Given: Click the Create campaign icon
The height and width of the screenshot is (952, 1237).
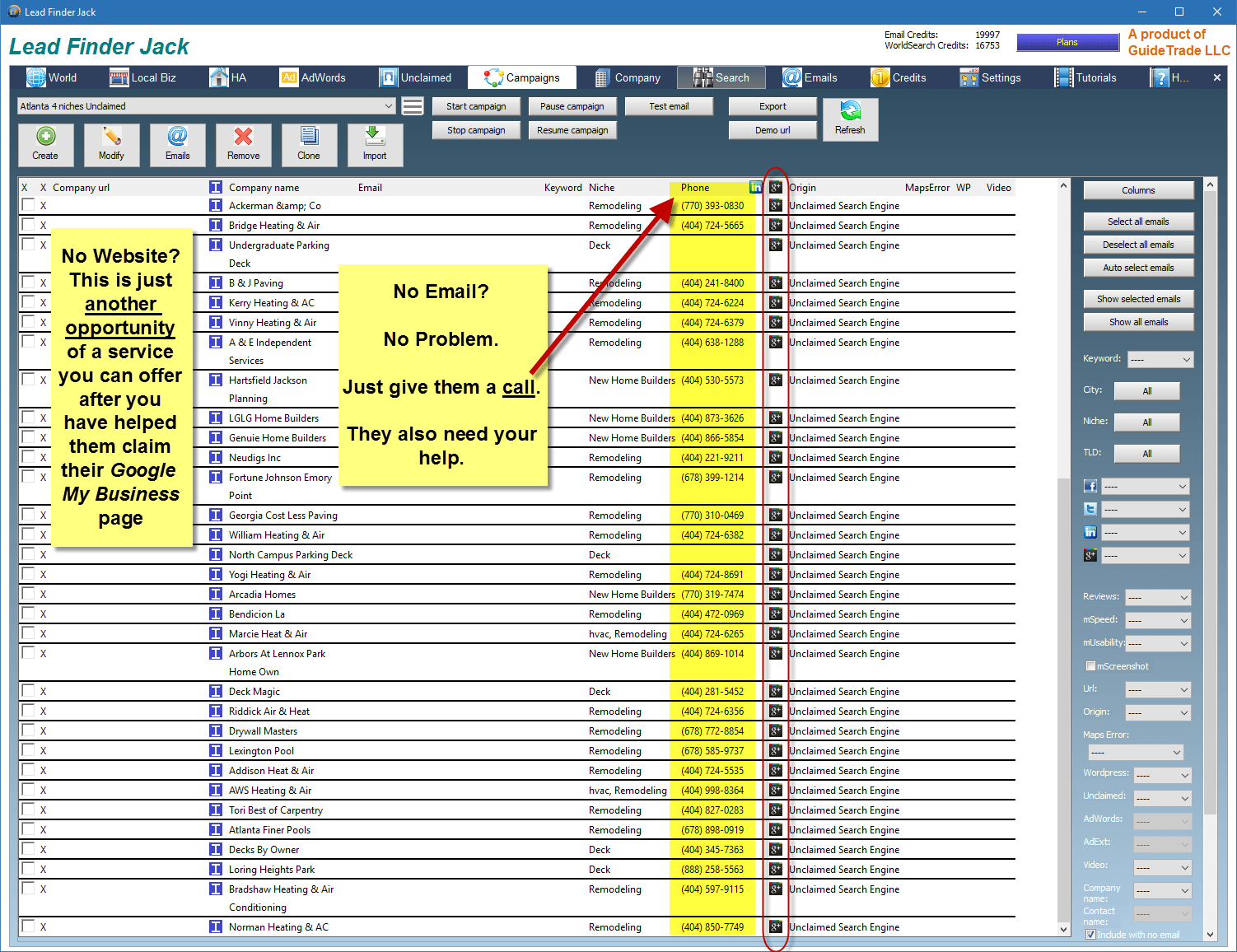Looking at the screenshot, I should [45, 144].
